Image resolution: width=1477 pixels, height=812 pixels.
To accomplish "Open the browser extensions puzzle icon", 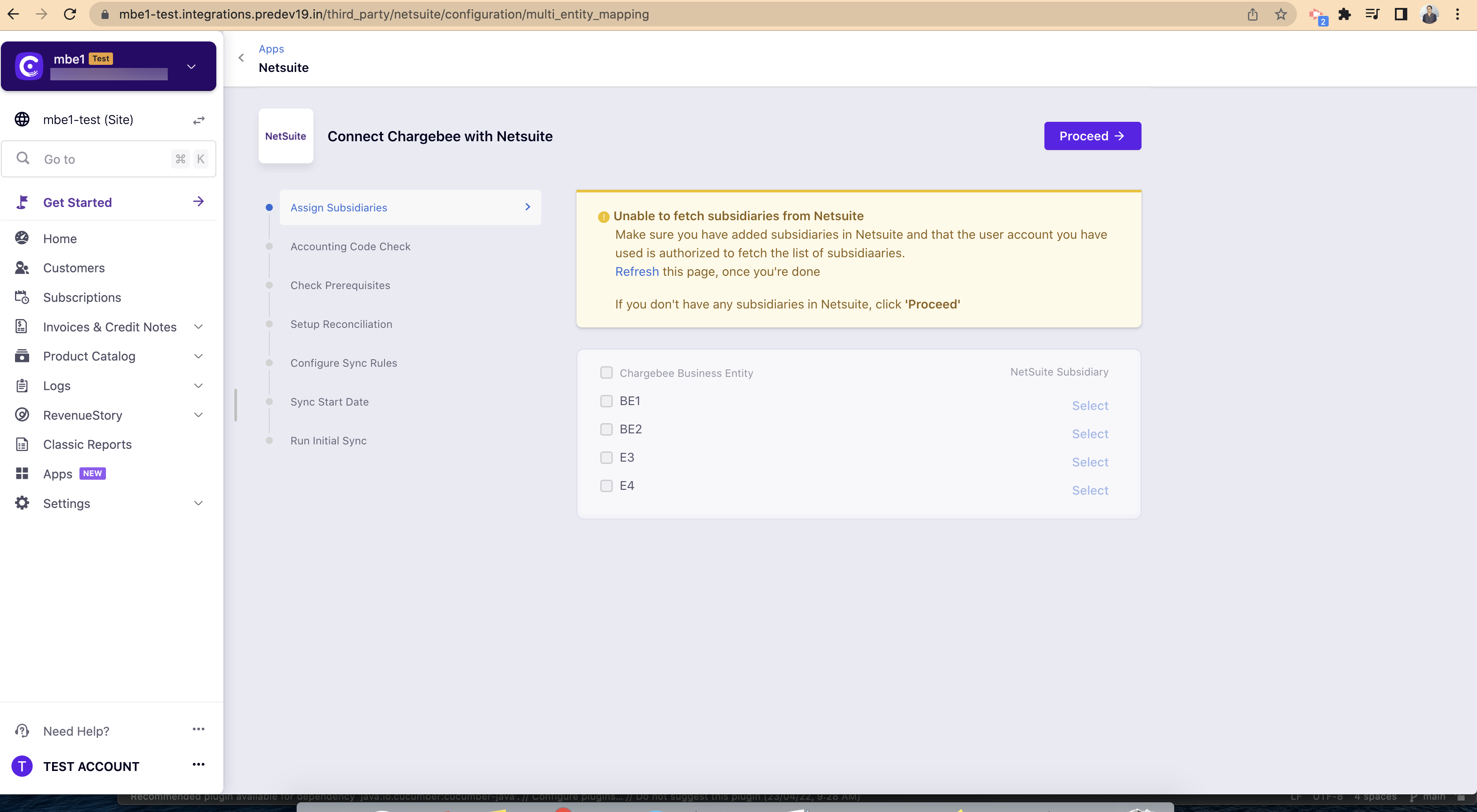I will [x=1345, y=14].
